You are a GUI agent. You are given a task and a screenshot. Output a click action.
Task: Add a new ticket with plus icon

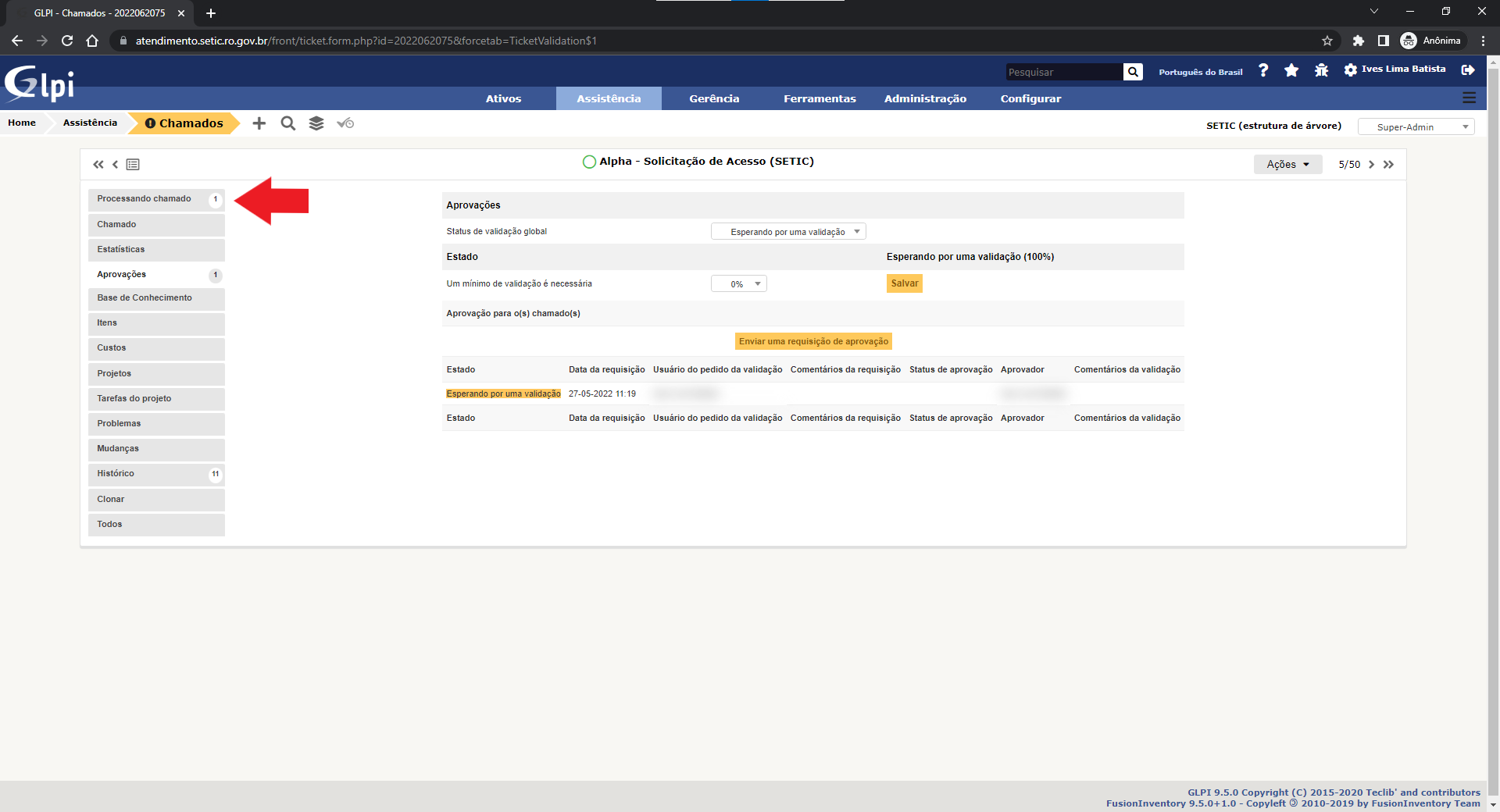tap(259, 123)
